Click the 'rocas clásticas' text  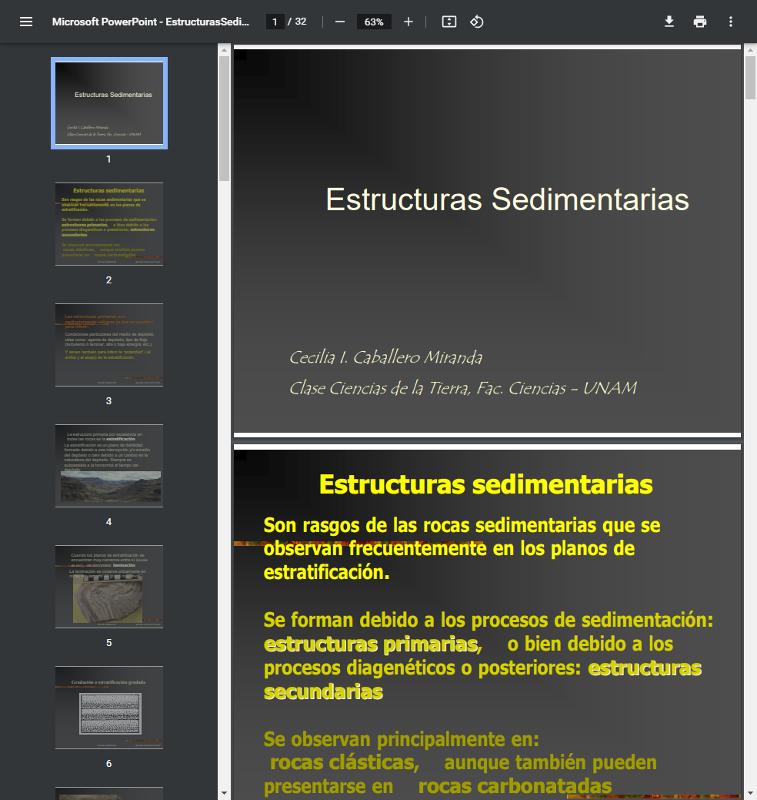click(344, 762)
